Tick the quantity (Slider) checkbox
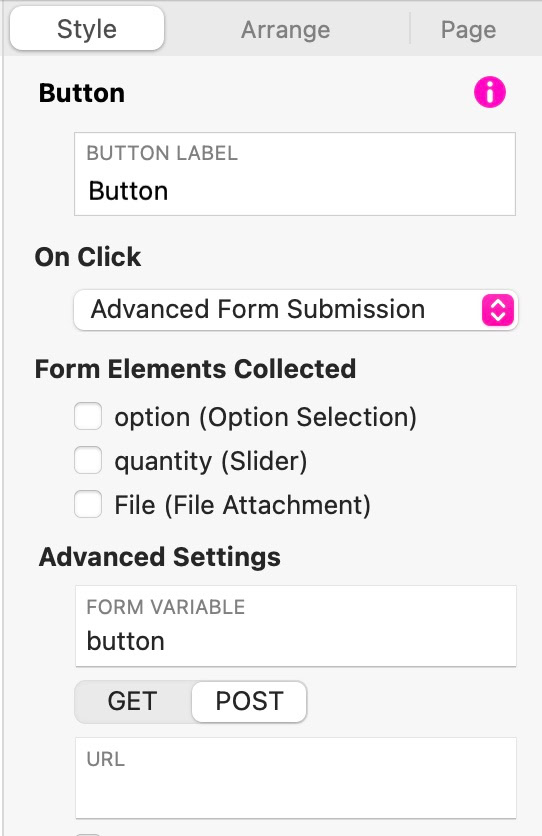The width and height of the screenshot is (542, 836). (88, 460)
